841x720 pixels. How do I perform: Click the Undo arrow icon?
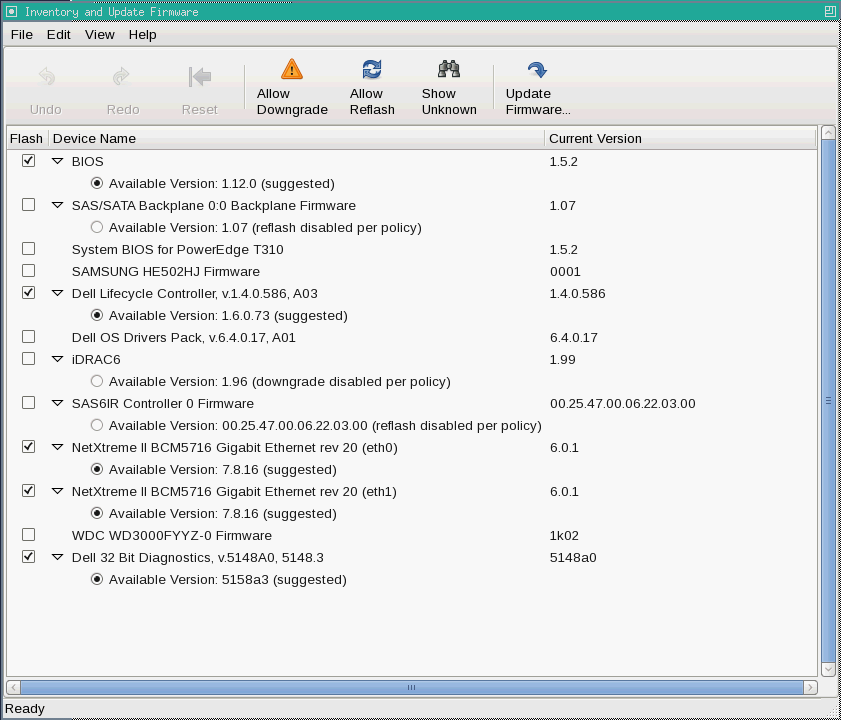pyautogui.click(x=47, y=76)
